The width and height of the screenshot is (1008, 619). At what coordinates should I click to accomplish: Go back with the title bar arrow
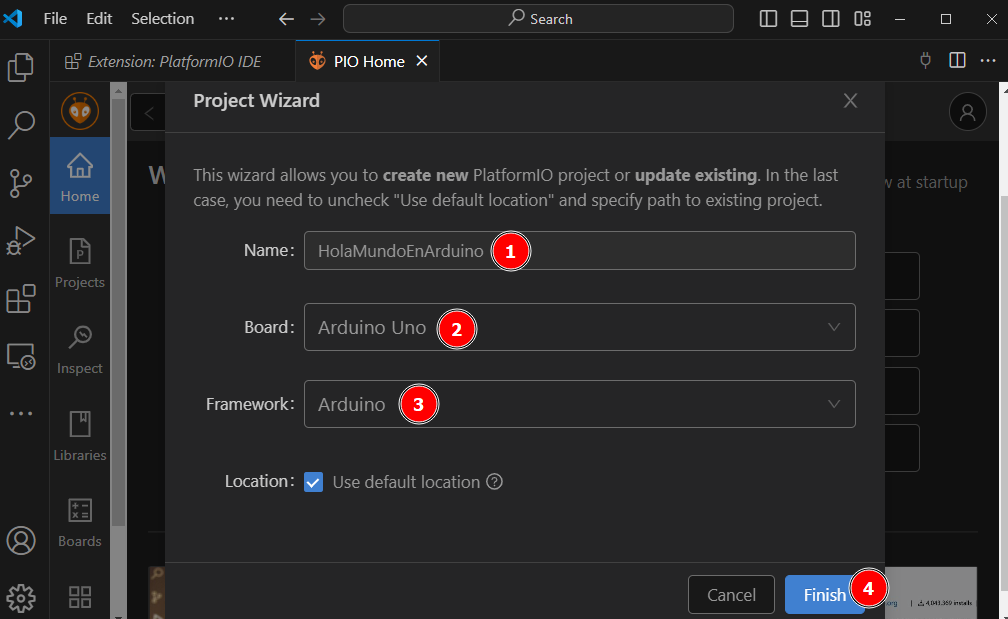[x=286, y=19]
